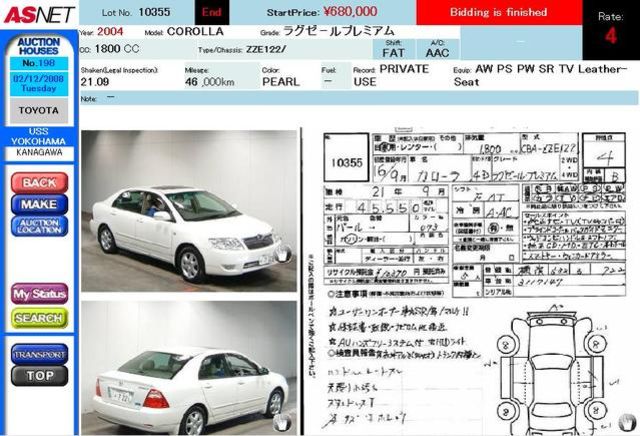Click the 10355 number box on auction sheet
Screen dimensions: 640x436
click(347, 158)
